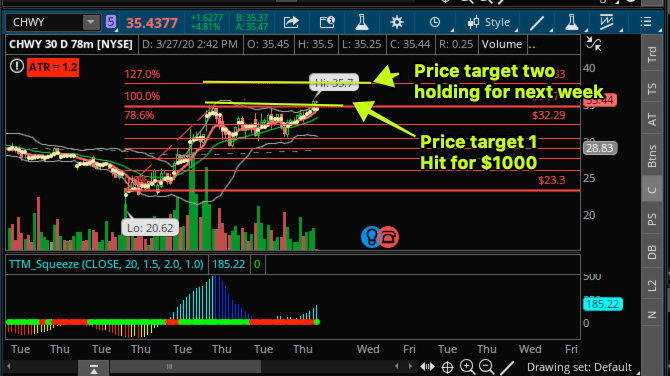Select the line drawing tool icon
Screen dimensions: 670x376
point(537,23)
